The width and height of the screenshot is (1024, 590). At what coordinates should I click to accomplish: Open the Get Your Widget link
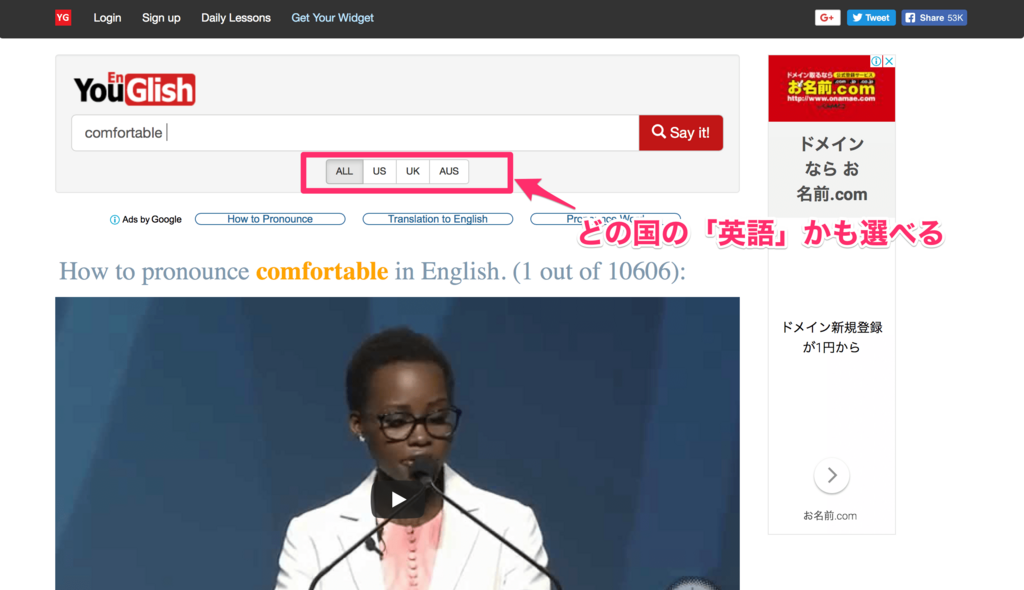[x=332, y=18]
